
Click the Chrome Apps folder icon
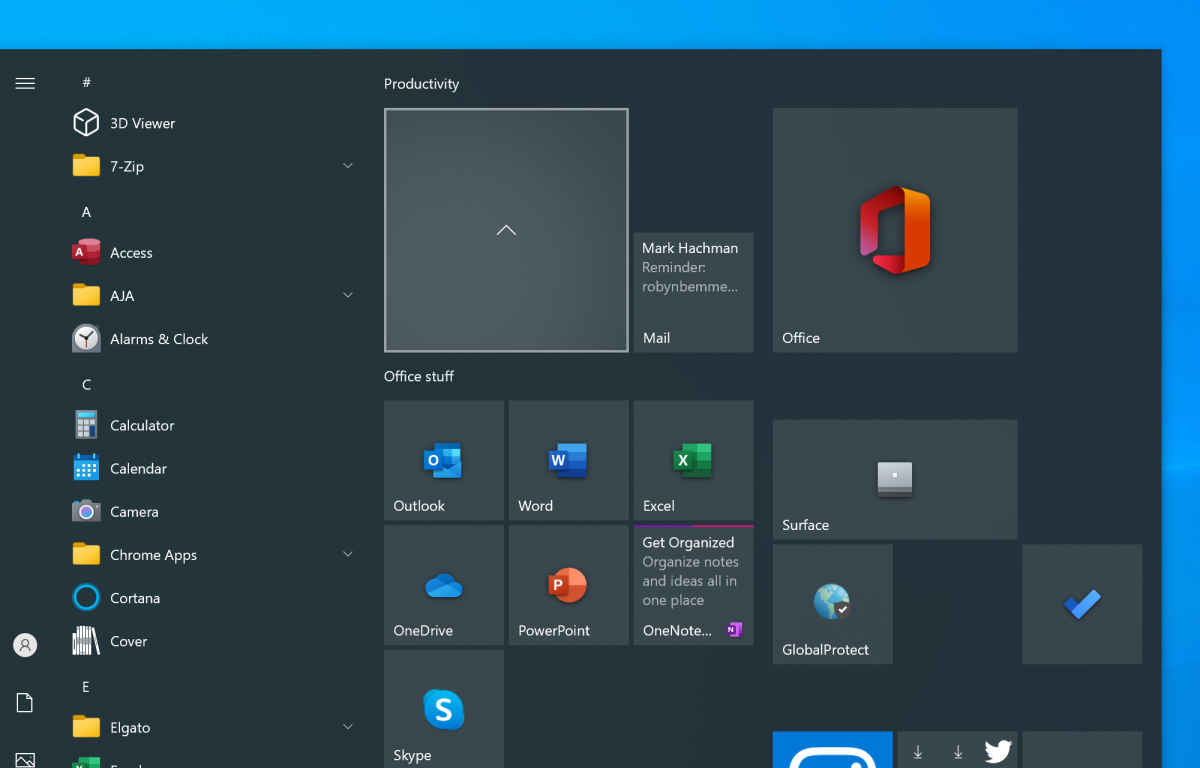click(86, 555)
